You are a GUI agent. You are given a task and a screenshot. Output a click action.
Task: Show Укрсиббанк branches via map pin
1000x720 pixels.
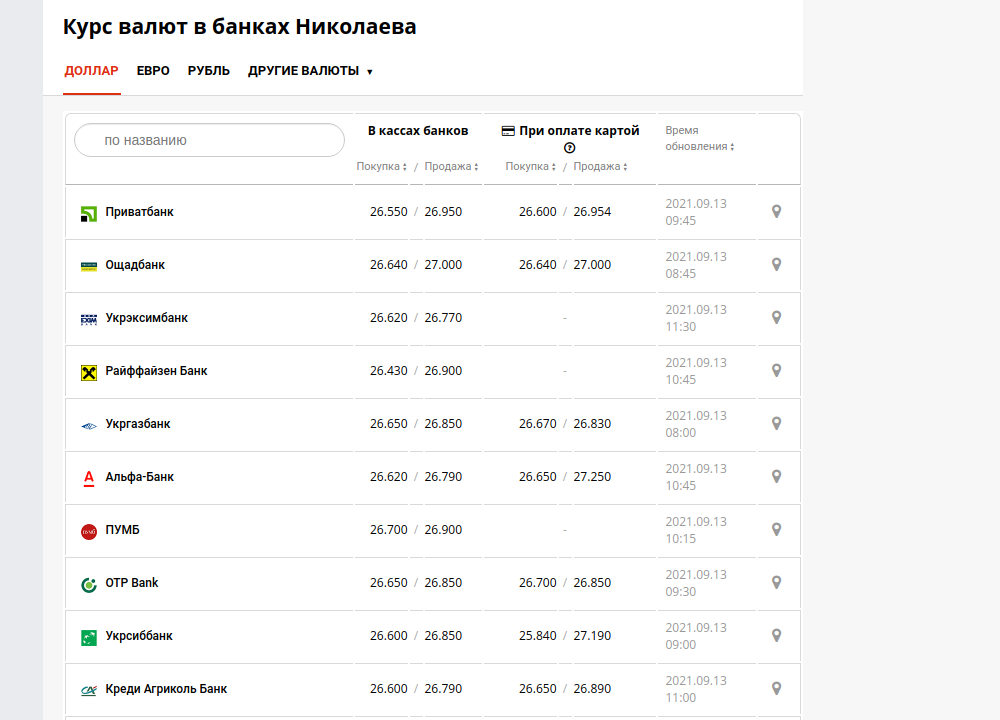[x=776, y=635]
